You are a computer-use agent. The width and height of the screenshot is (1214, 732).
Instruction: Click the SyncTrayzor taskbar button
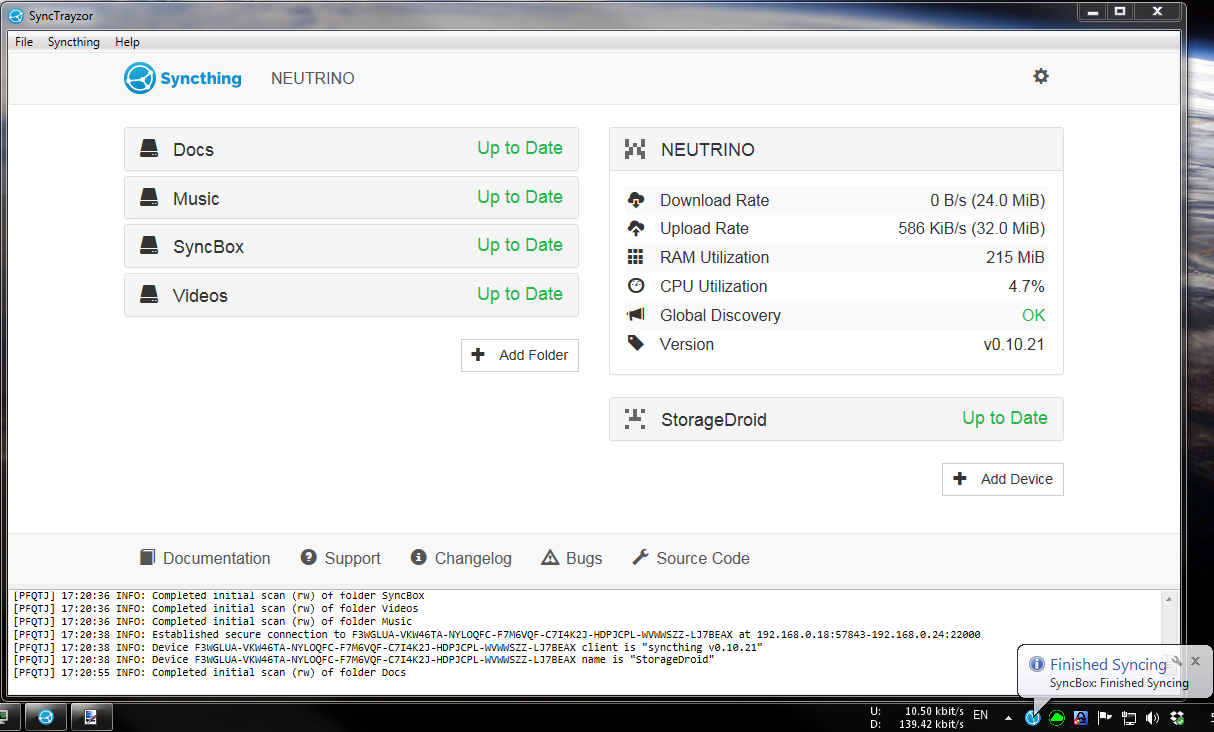[x=45, y=717]
